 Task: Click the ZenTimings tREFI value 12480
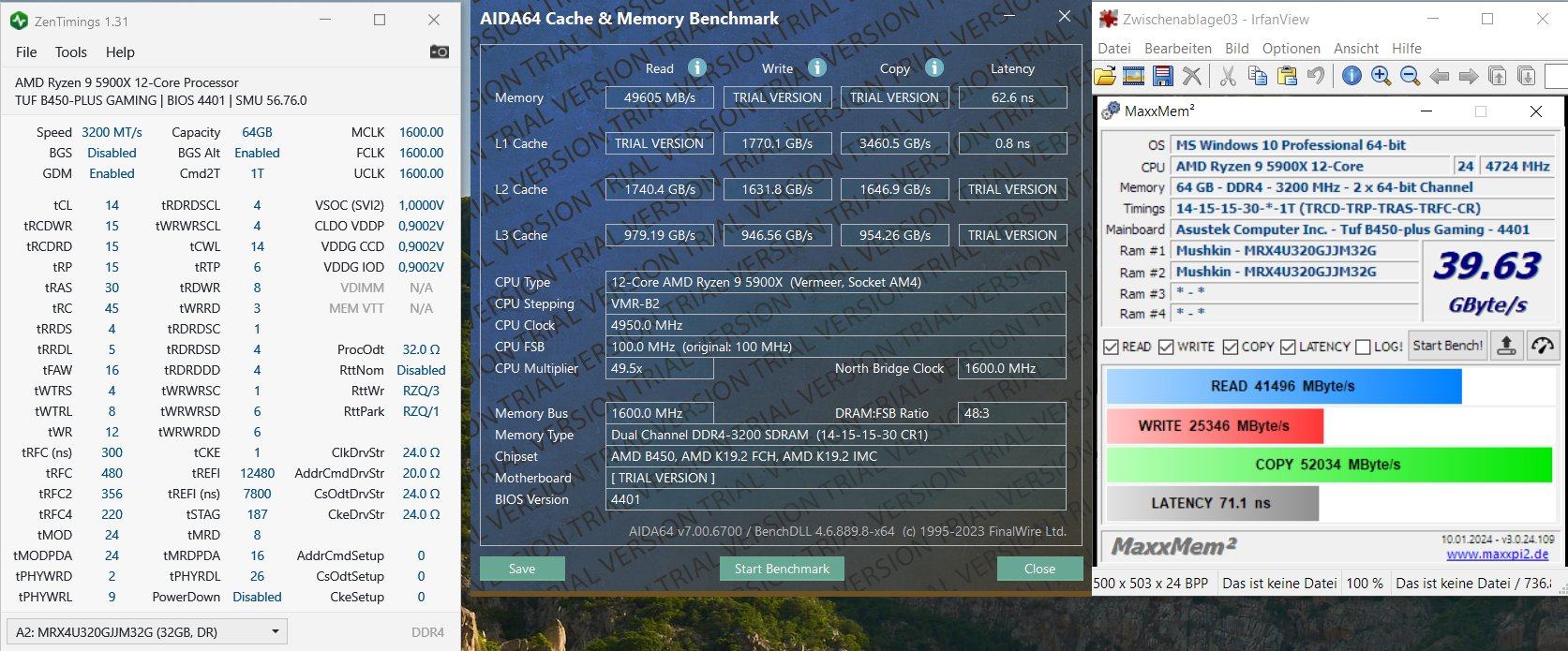pos(257,473)
